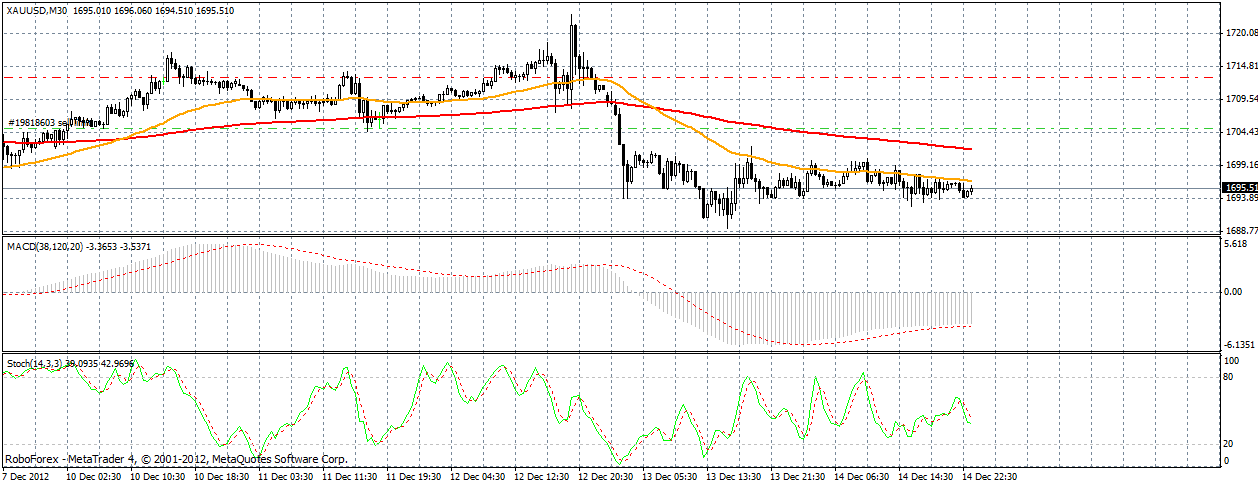1258x484 pixels.
Task: Click the Stochastic scale value 80
Action: click(1230, 377)
